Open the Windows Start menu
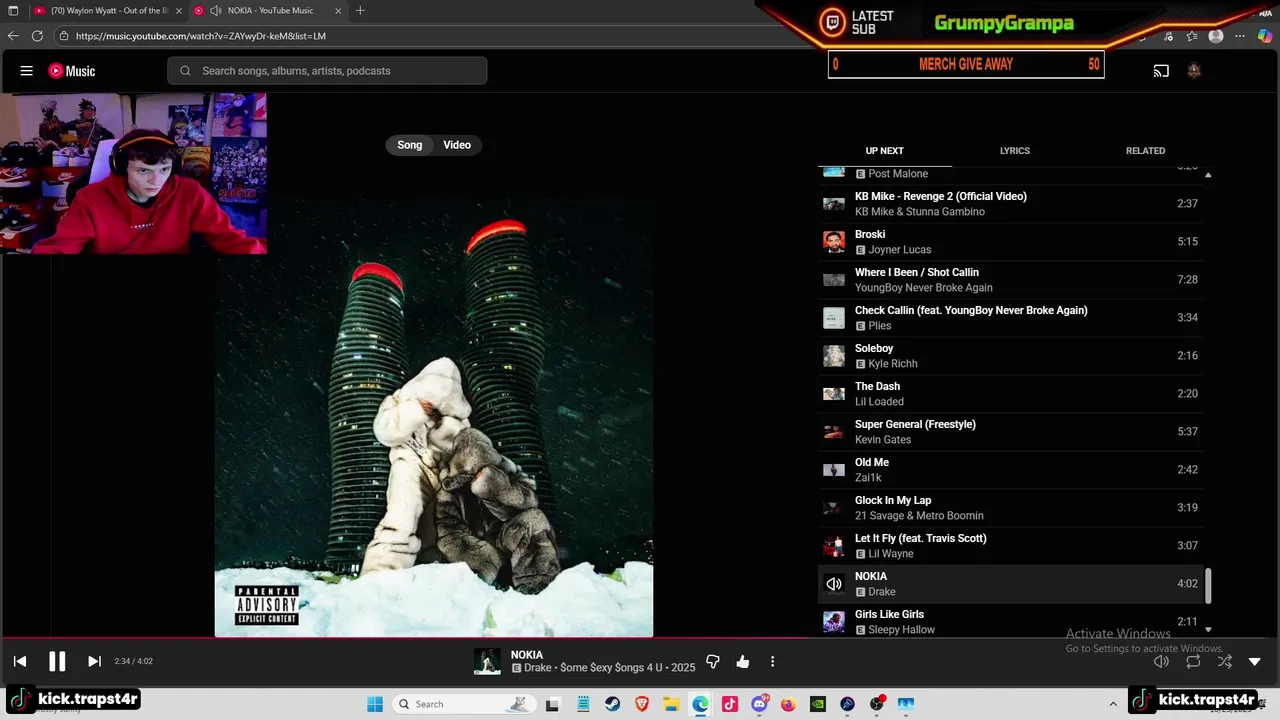The image size is (1280, 720). point(375,704)
